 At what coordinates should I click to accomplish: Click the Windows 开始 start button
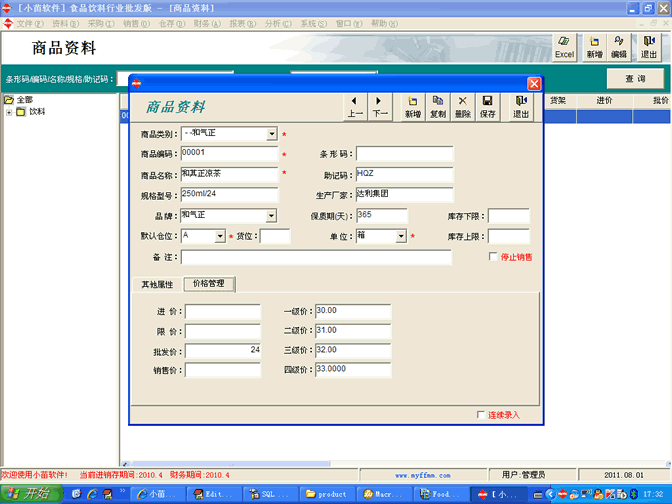[31, 494]
